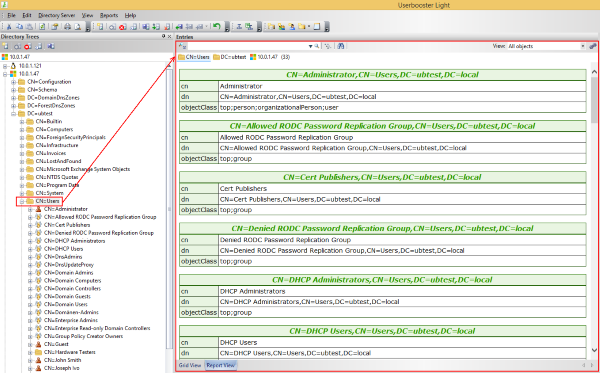Collapse the DC=ubtest node
The image size is (600, 373).
pos(13,114)
